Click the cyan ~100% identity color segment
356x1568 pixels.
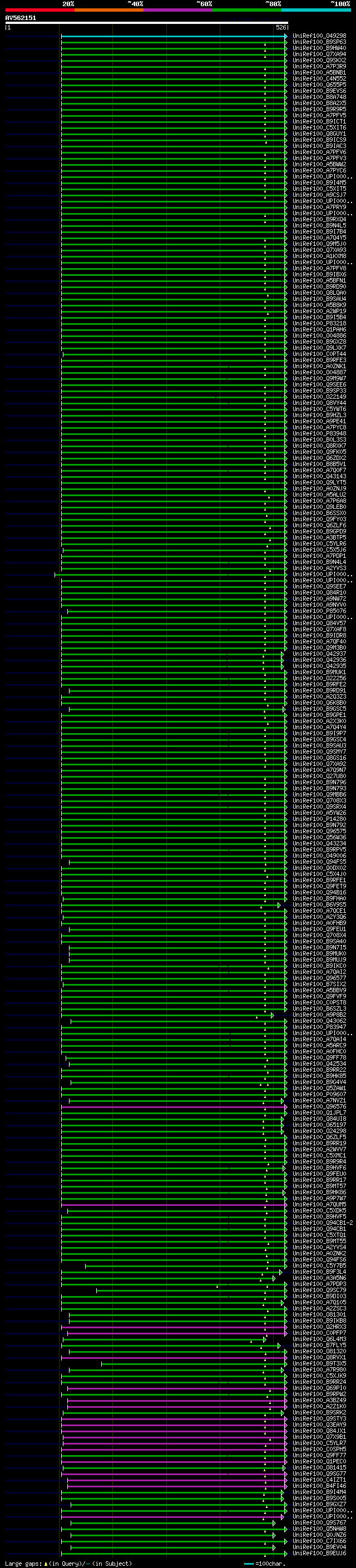click(316, 10)
